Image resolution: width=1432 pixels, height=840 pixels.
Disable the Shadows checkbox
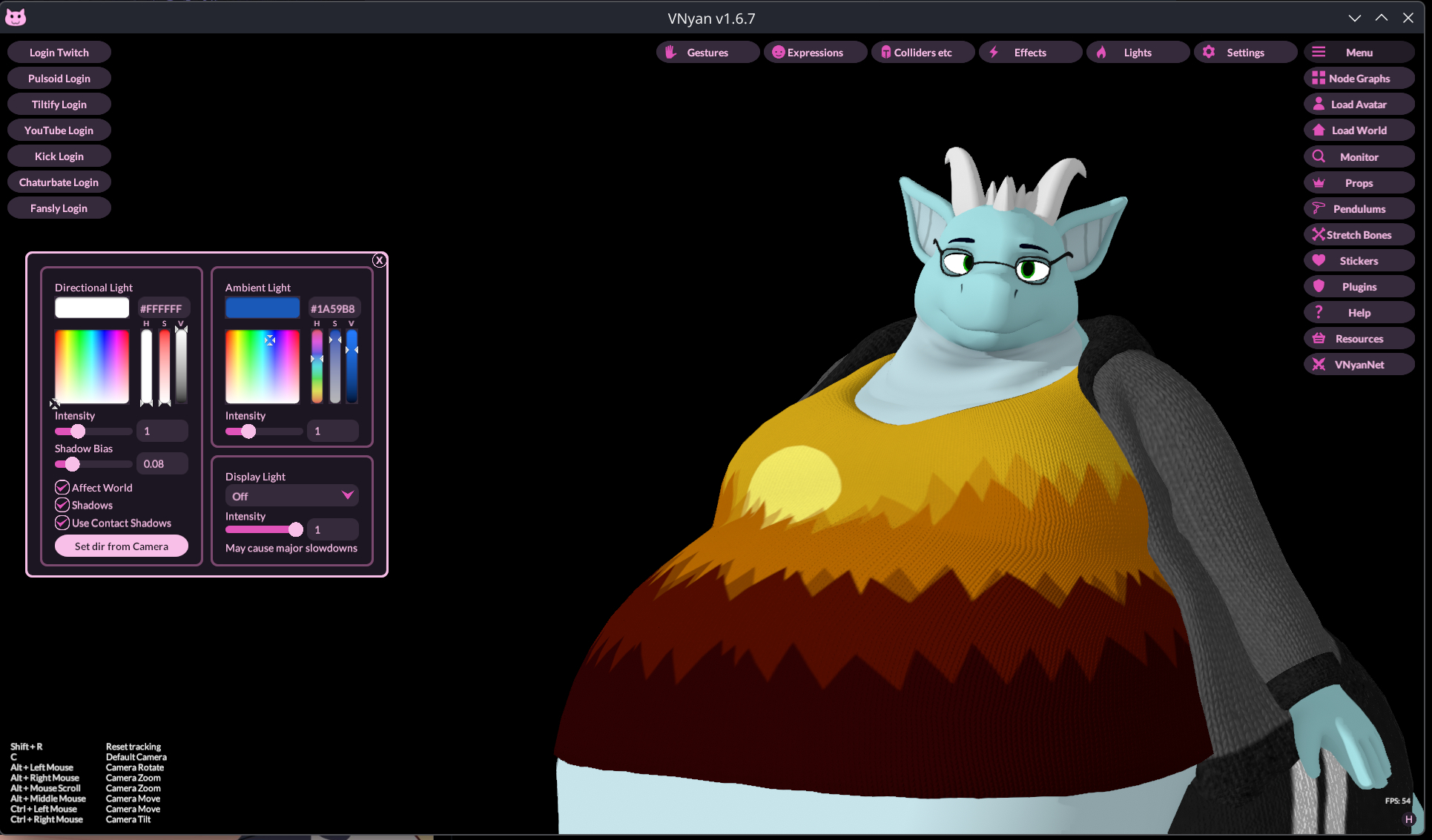(62, 505)
